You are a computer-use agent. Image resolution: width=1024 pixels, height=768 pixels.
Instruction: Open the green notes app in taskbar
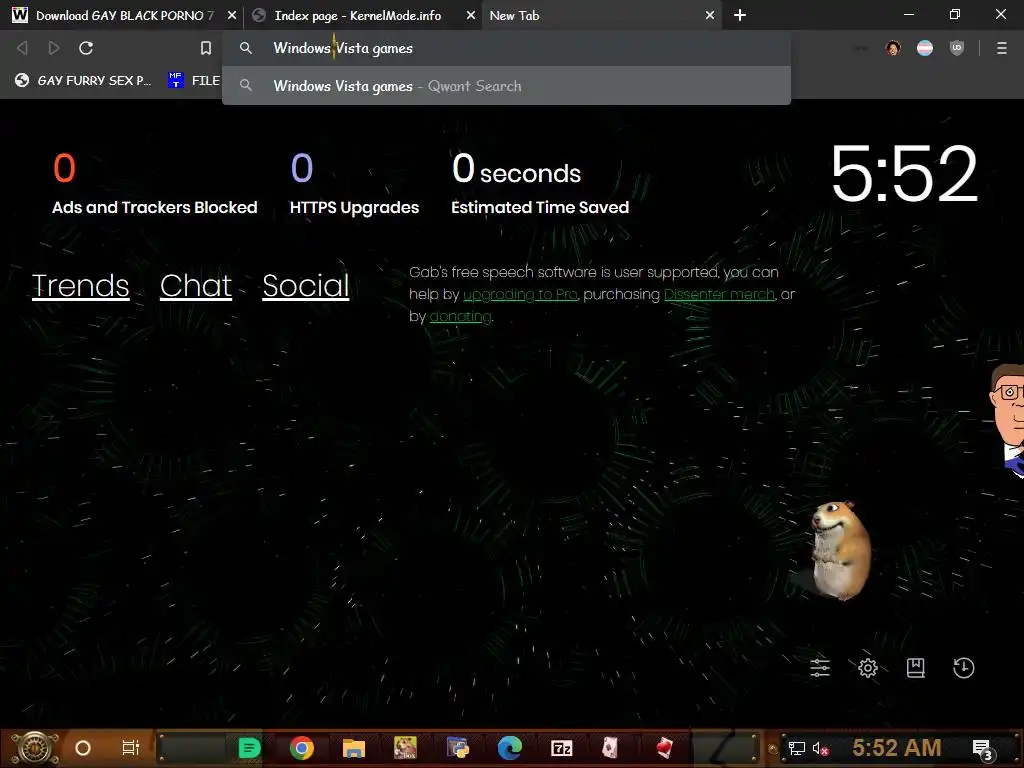249,748
